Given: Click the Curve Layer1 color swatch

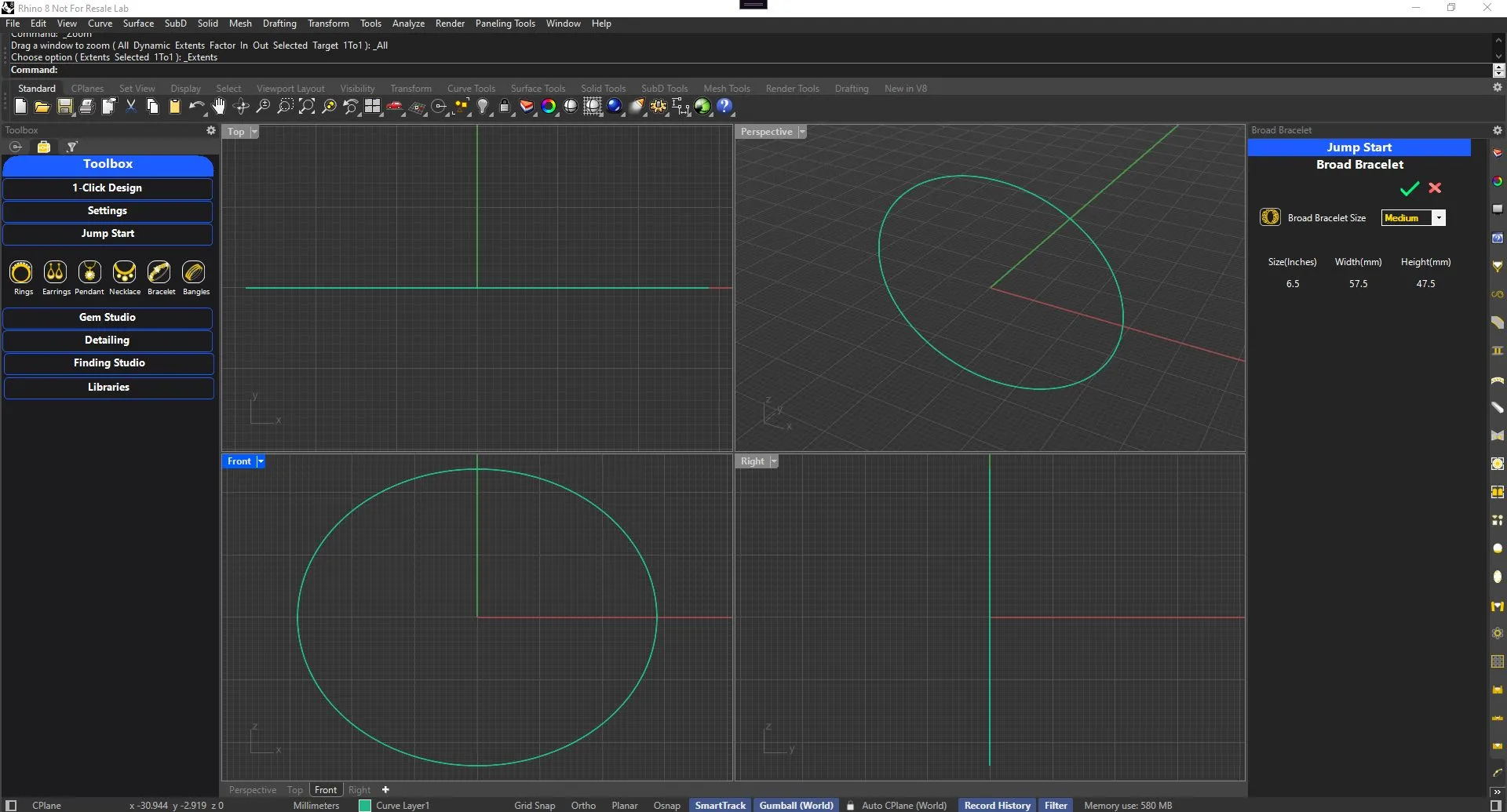Looking at the screenshot, I should (365, 806).
